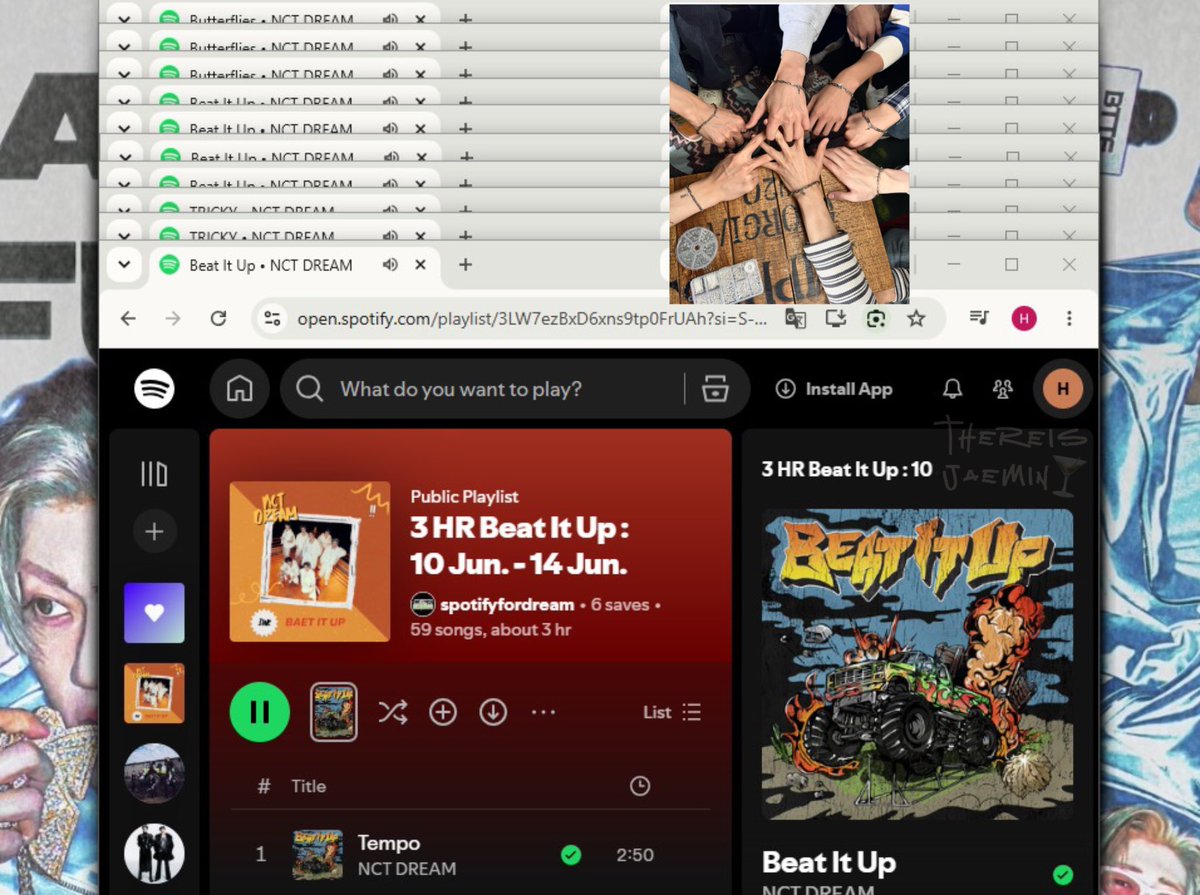View site information icon in the address bar
This screenshot has height=895, width=1200.
click(x=272, y=318)
